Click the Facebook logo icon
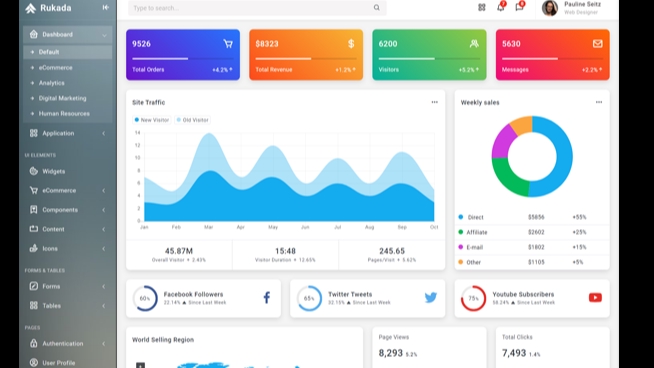The image size is (654, 368). point(267,297)
